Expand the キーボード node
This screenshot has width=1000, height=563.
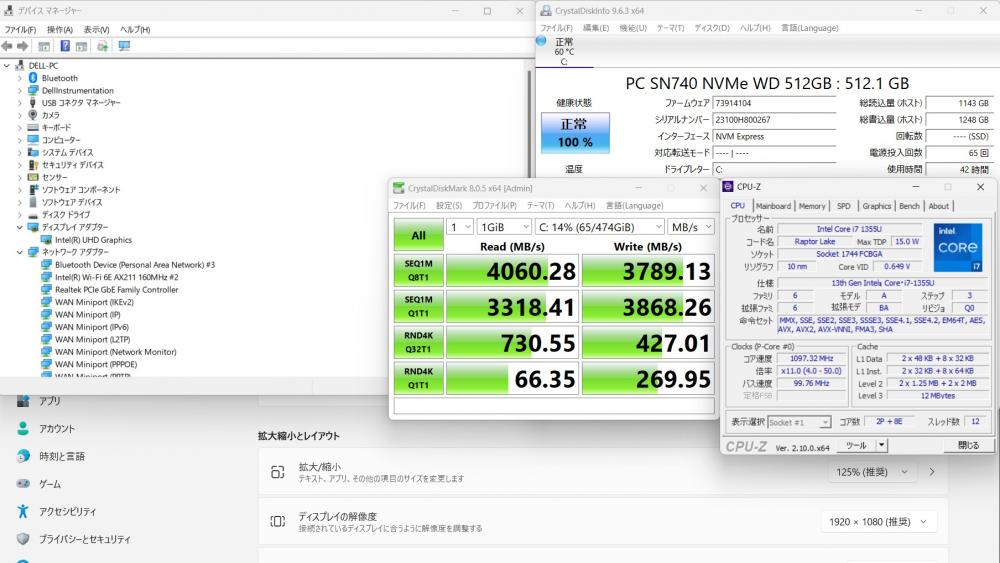(x=20, y=128)
